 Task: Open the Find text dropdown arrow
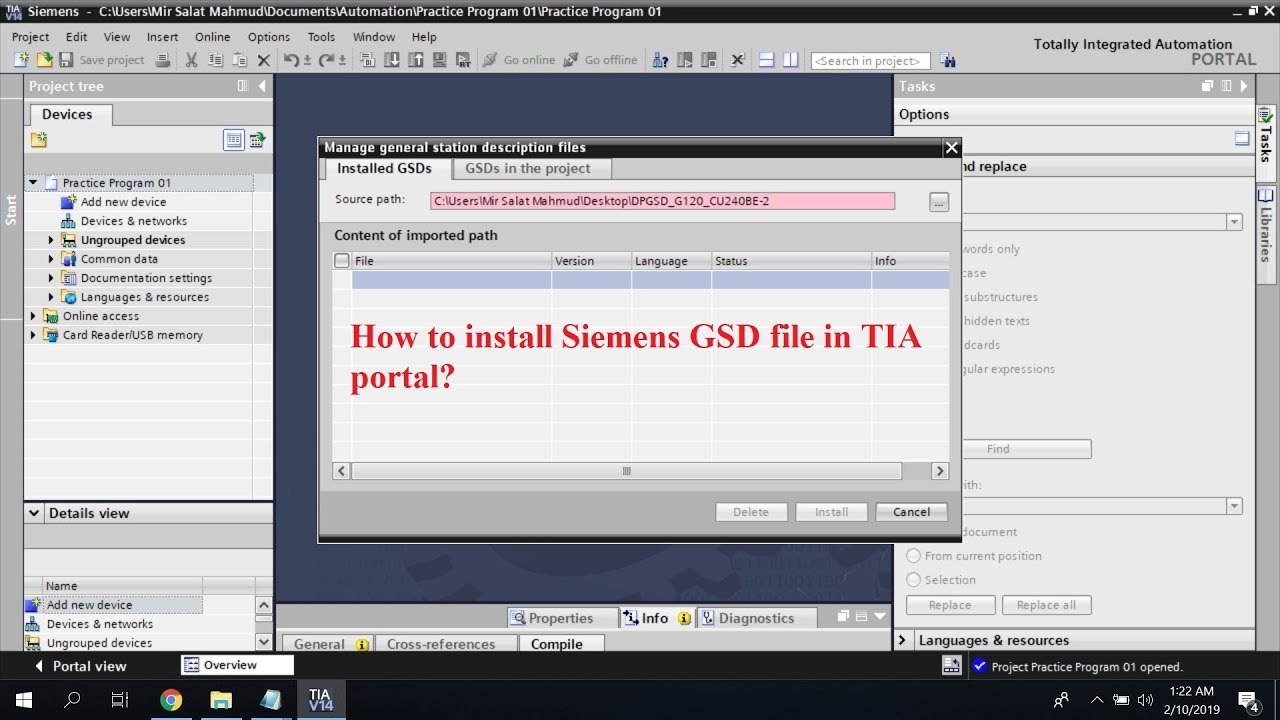tap(1235, 222)
